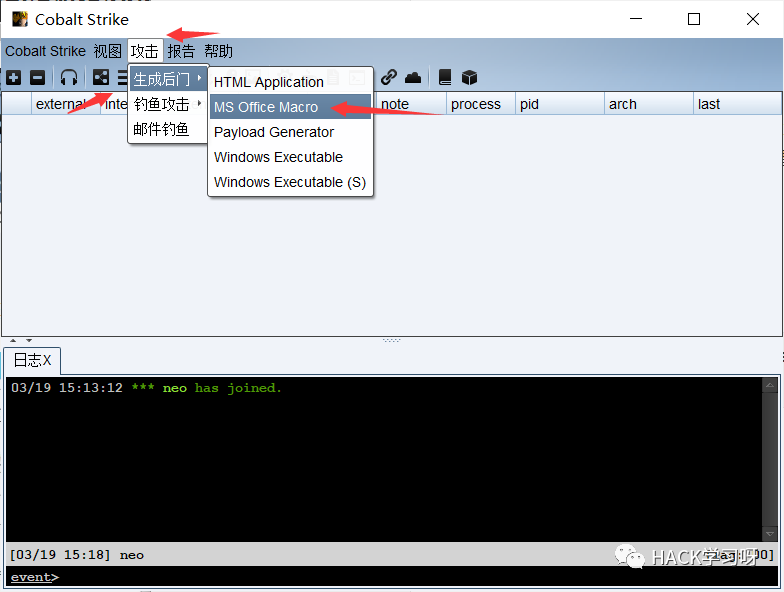The width and height of the screenshot is (784, 592).
Task: Minimize the Cobalt Strike window
Action: tap(636, 19)
